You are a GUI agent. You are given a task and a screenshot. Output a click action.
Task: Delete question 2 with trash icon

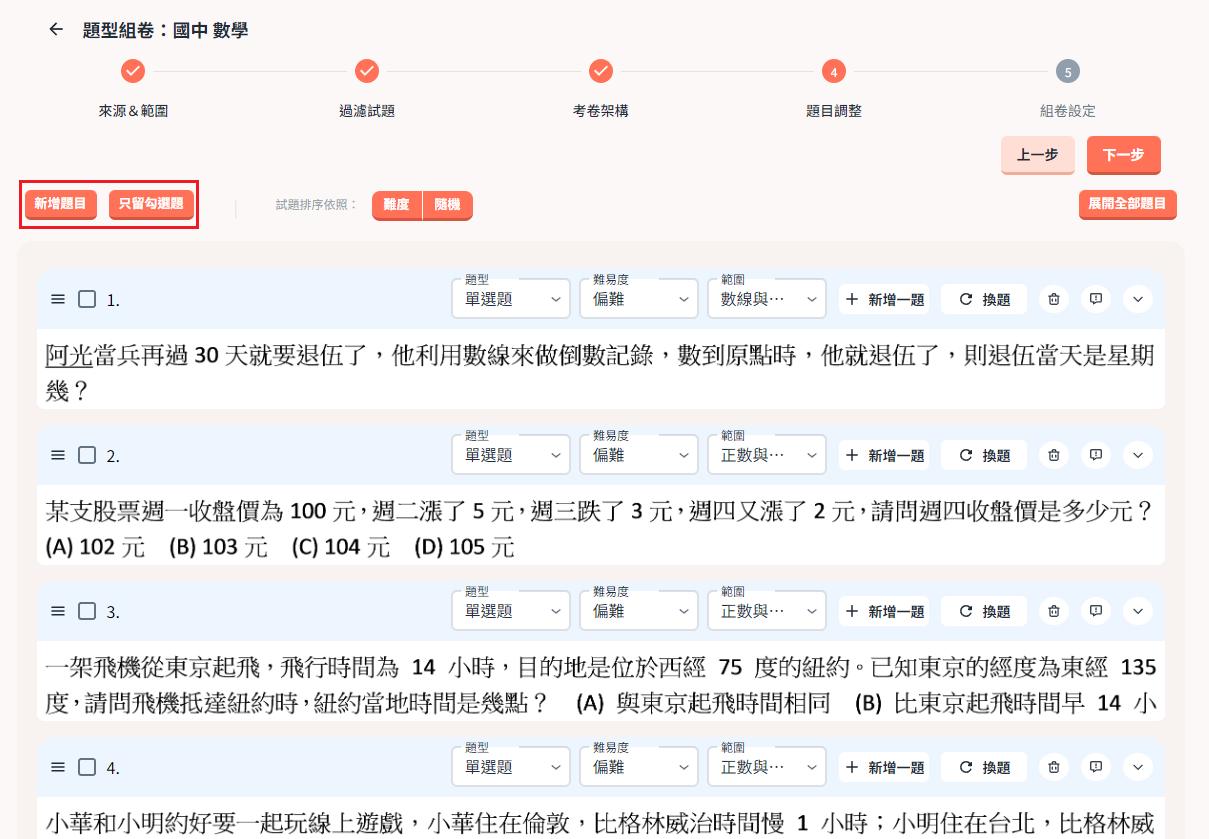point(1053,455)
